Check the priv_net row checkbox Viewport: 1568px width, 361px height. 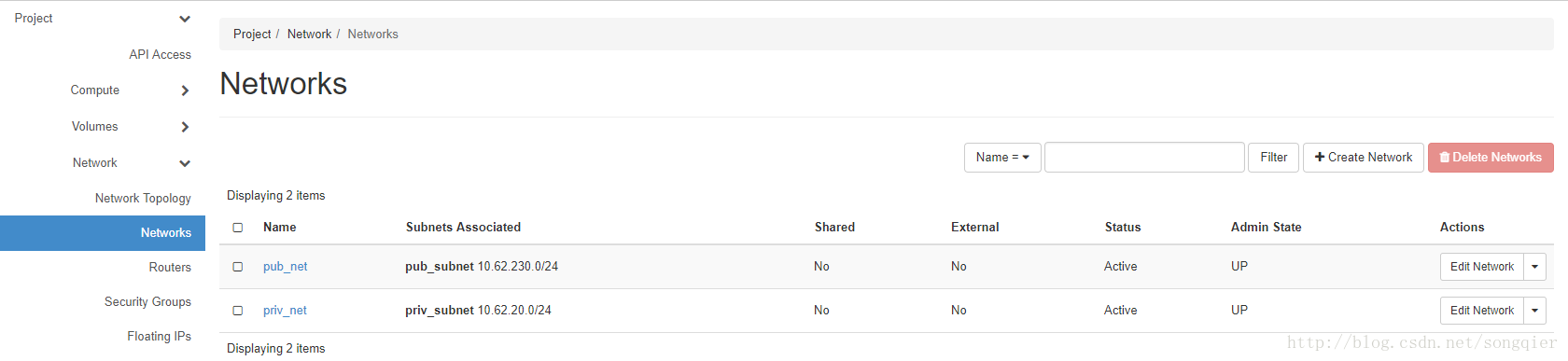[x=238, y=311]
